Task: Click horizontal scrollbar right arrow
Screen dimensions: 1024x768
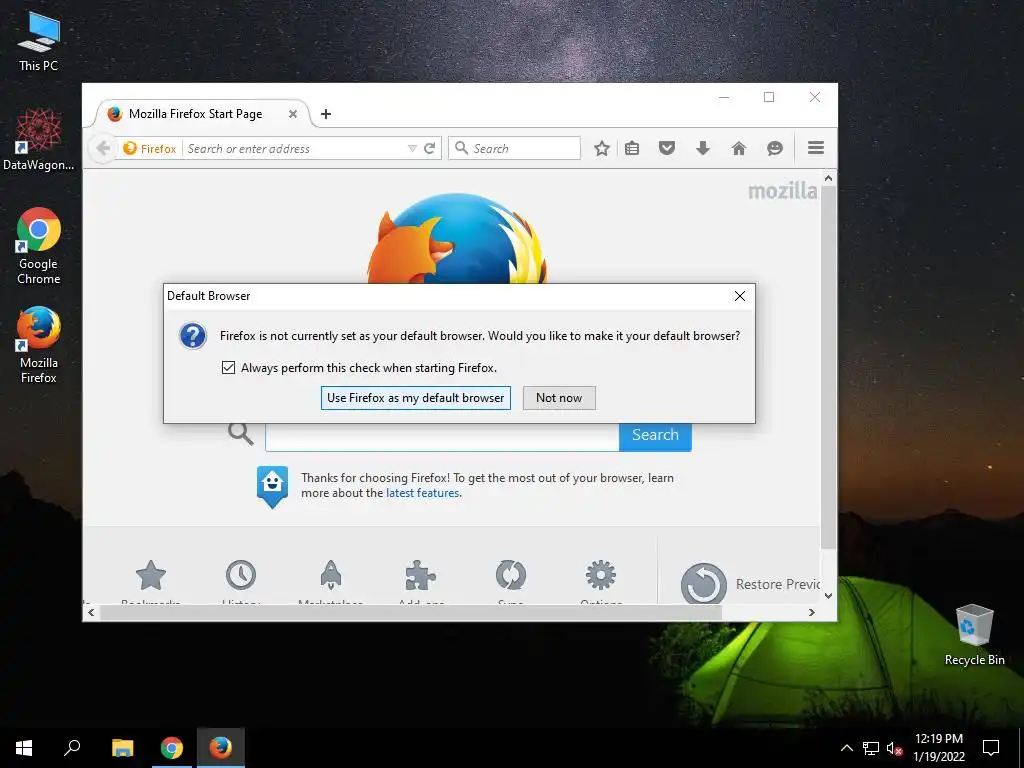Action: point(812,613)
